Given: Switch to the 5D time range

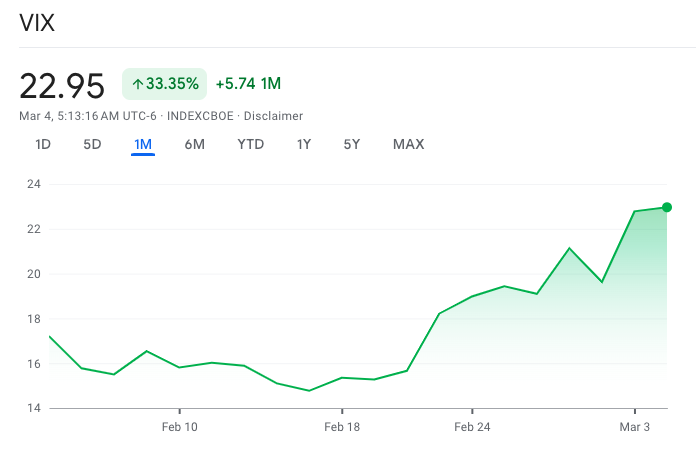Looking at the screenshot, I should coord(92,144).
